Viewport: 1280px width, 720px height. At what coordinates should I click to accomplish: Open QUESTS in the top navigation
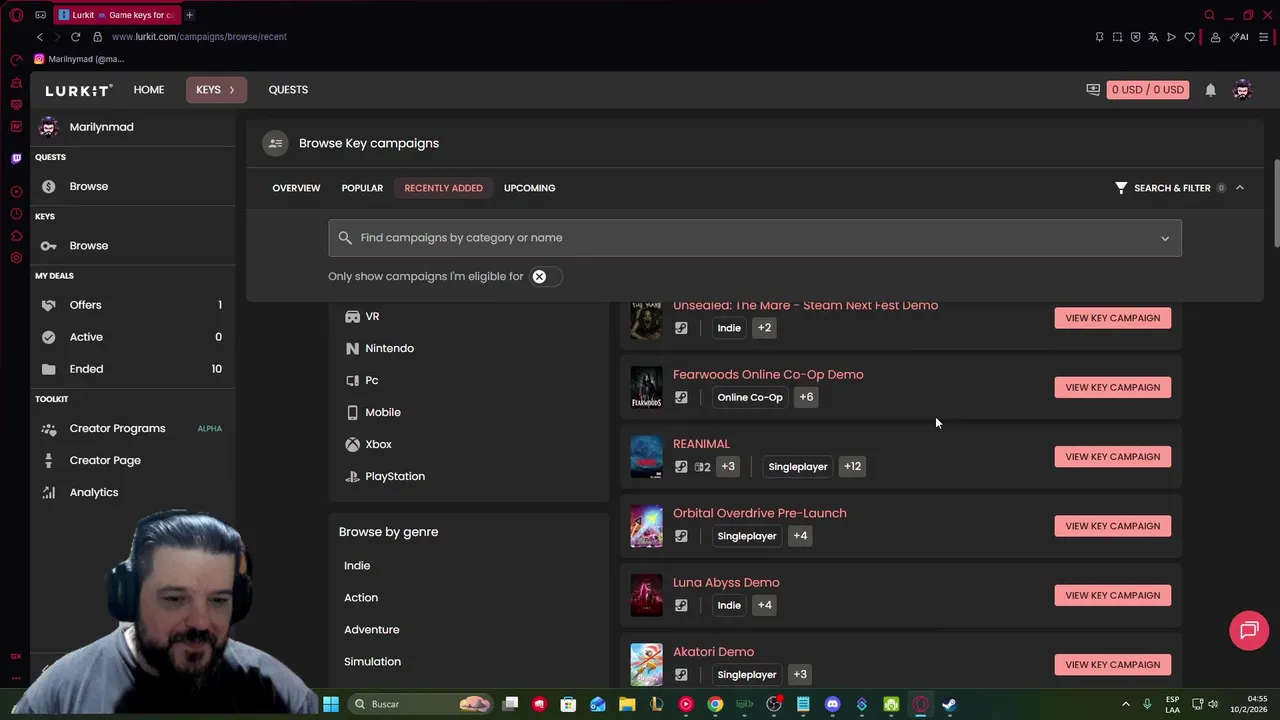[x=288, y=90]
